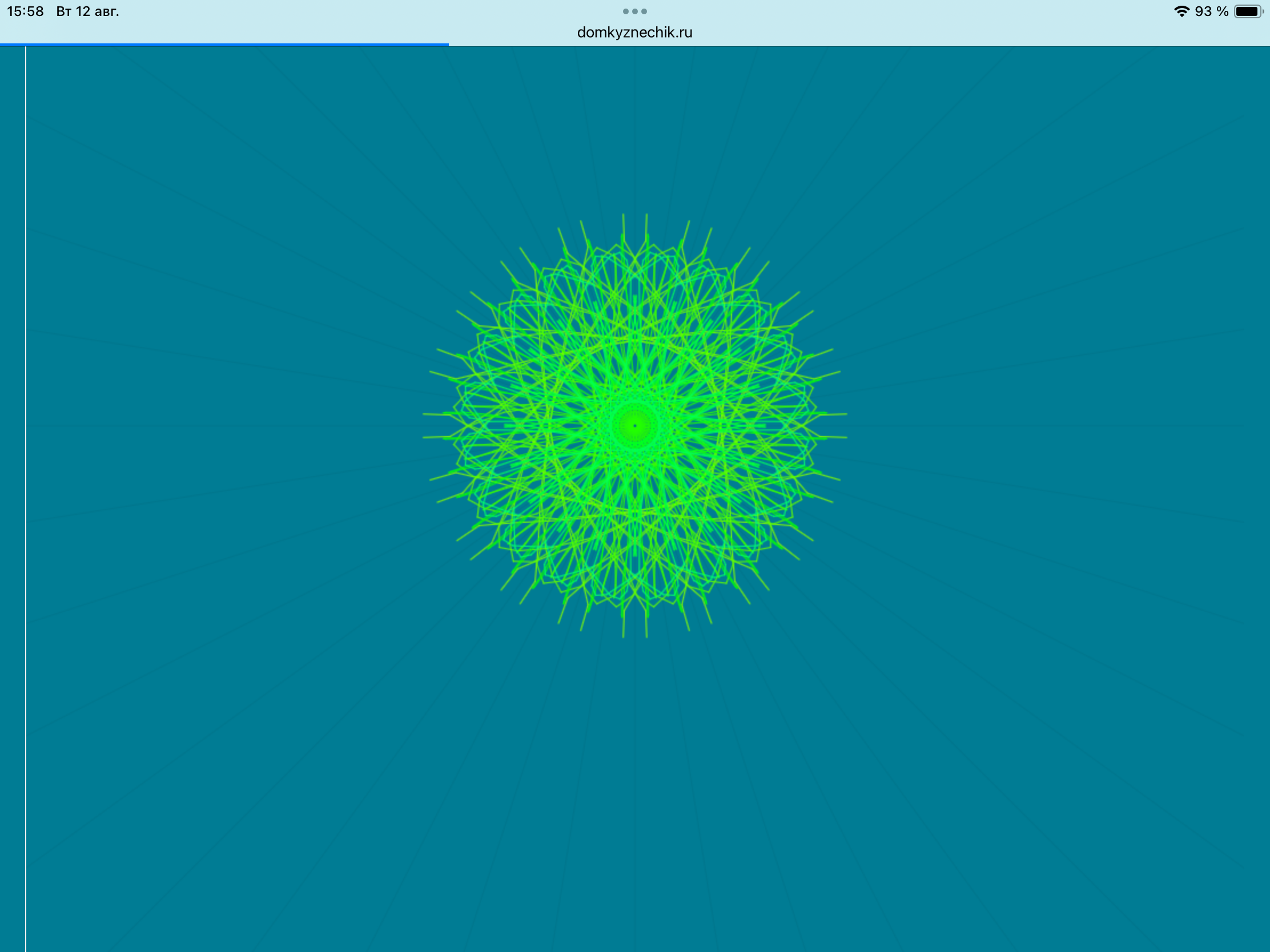Tap the 93 % battery percentage
The image size is (1270, 952).
1211,11
